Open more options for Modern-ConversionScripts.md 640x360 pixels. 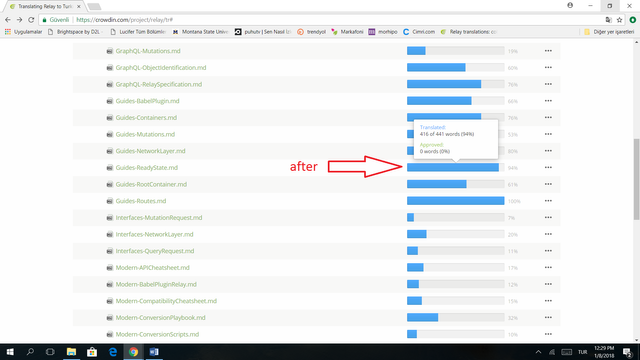(548, 334)
